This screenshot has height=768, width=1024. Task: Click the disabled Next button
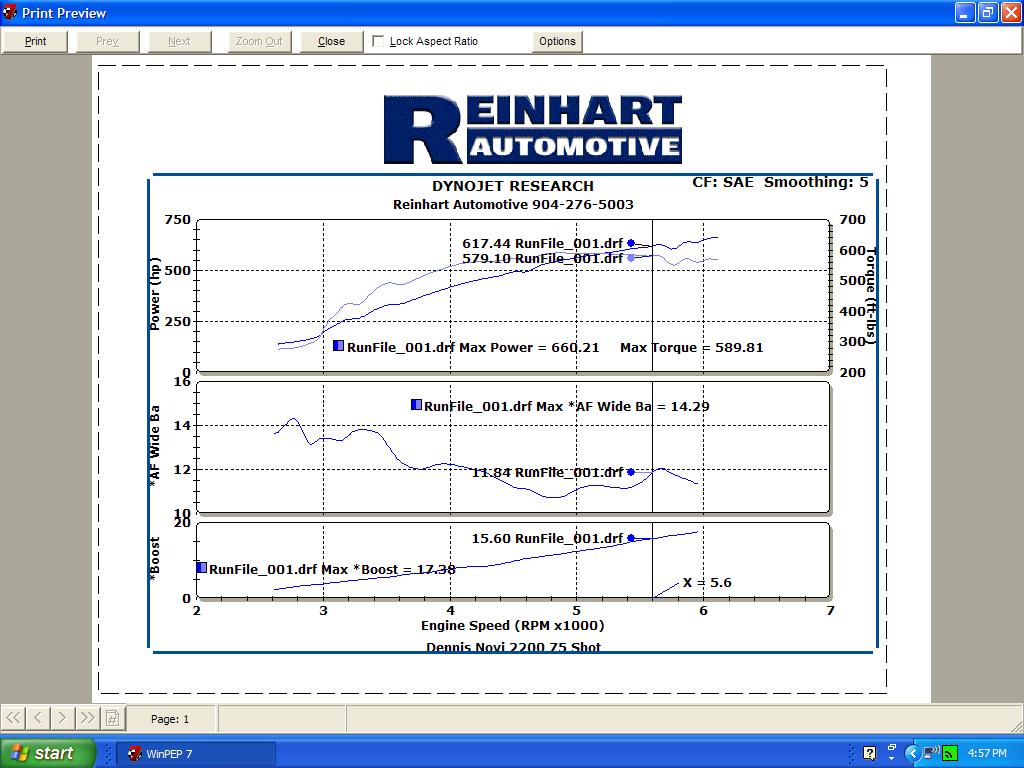coord(179,41)
